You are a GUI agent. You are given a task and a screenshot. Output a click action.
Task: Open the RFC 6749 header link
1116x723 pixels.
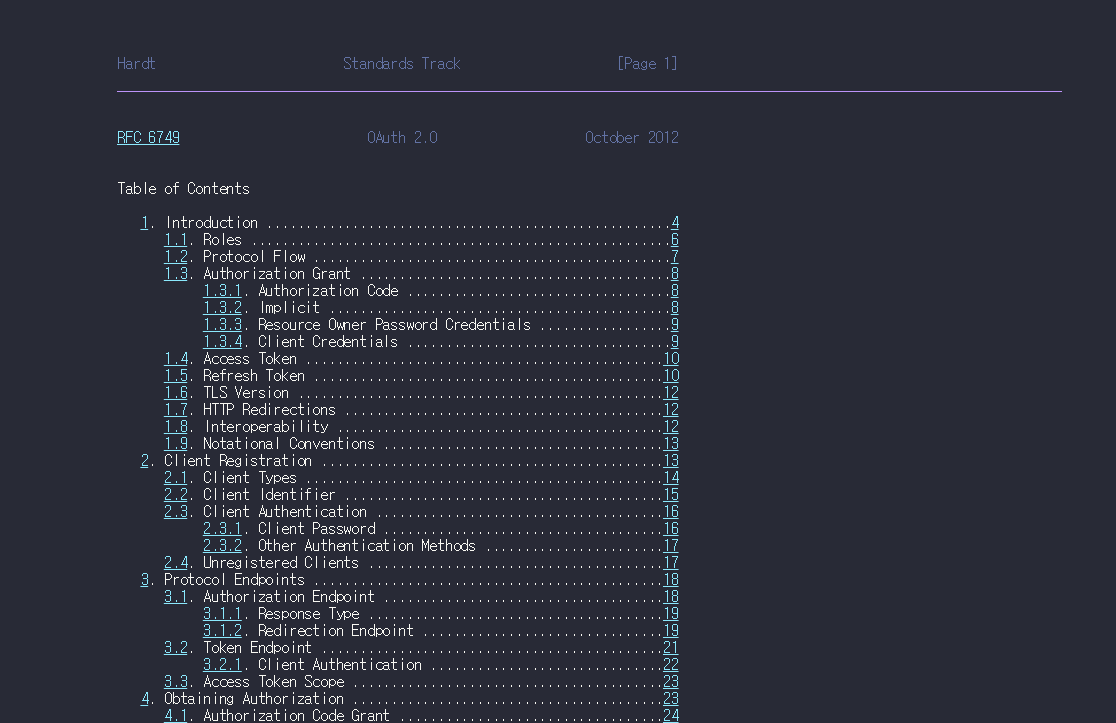(148, 137)
